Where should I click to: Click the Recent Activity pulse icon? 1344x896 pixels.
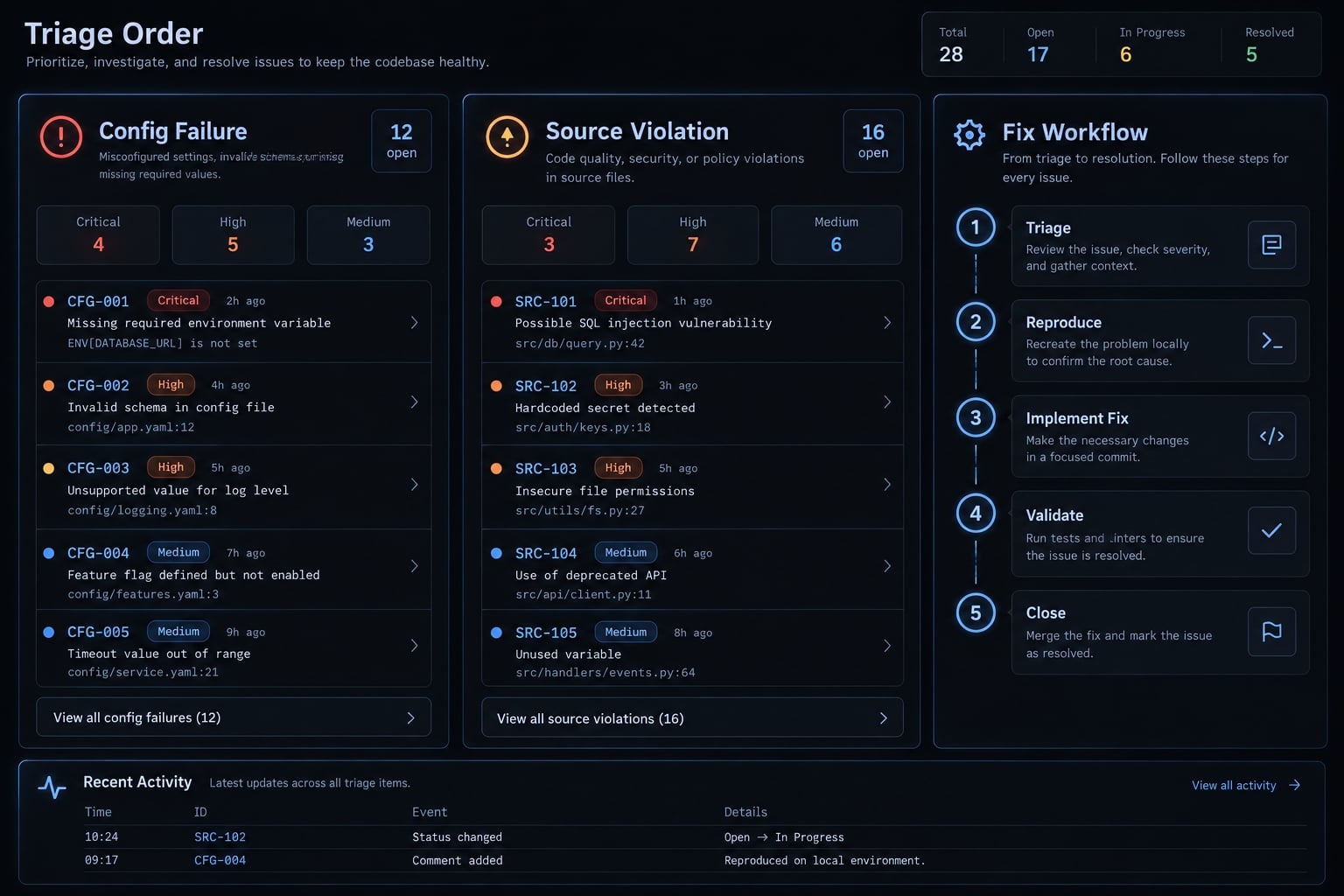click(x=52, y=787)
